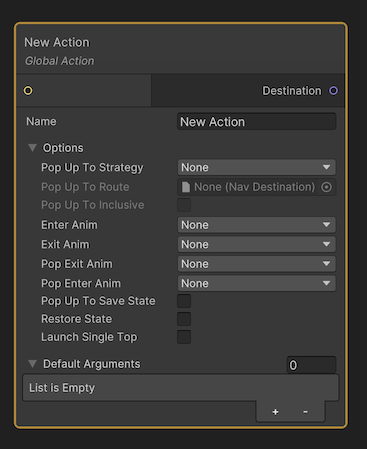
Task: Collapse the Options foldout triangle
Action: (x=32, y=148)
